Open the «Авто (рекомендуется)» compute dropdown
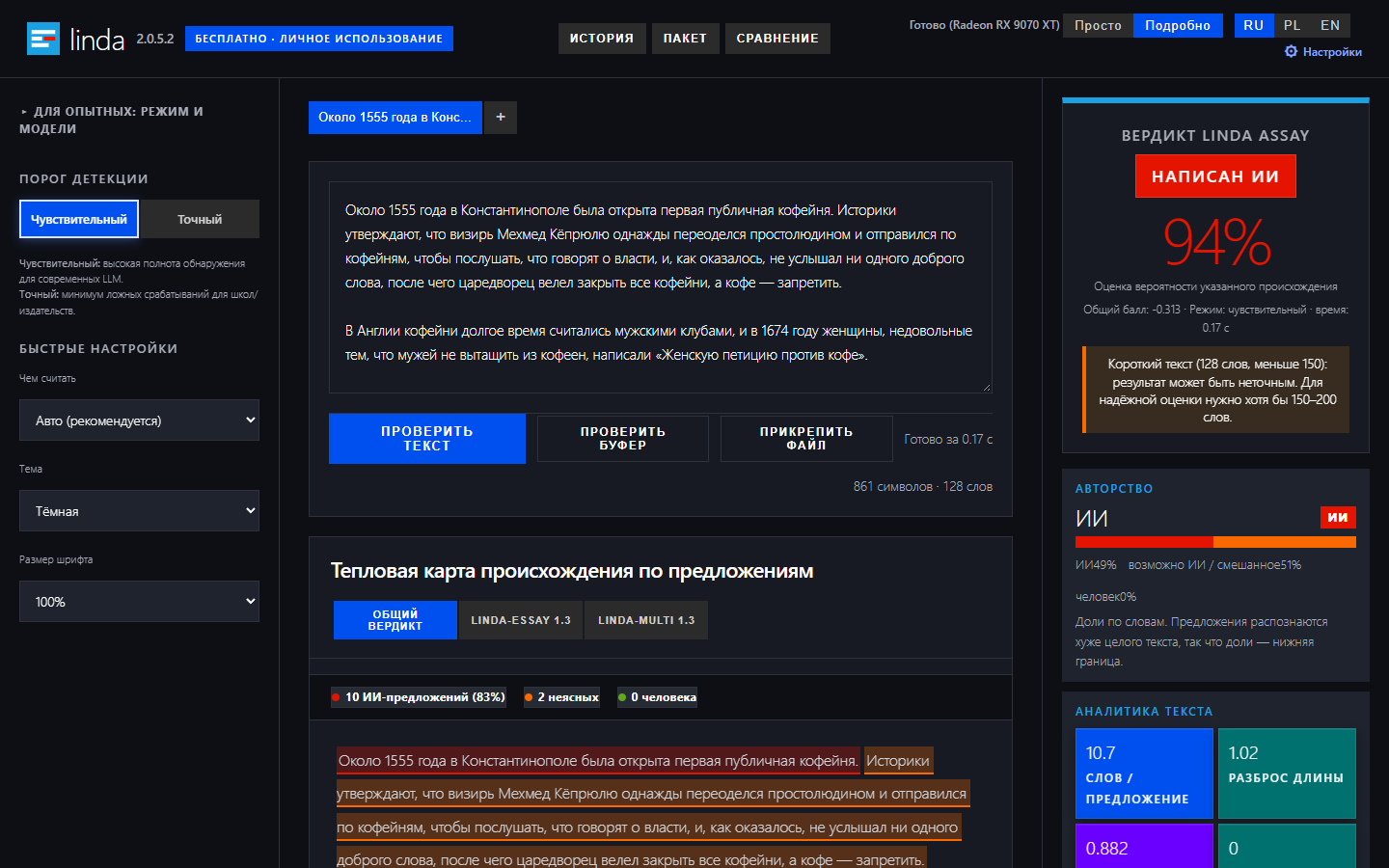Viewport: 1389px width, 868px height. (x=139, y=420)
